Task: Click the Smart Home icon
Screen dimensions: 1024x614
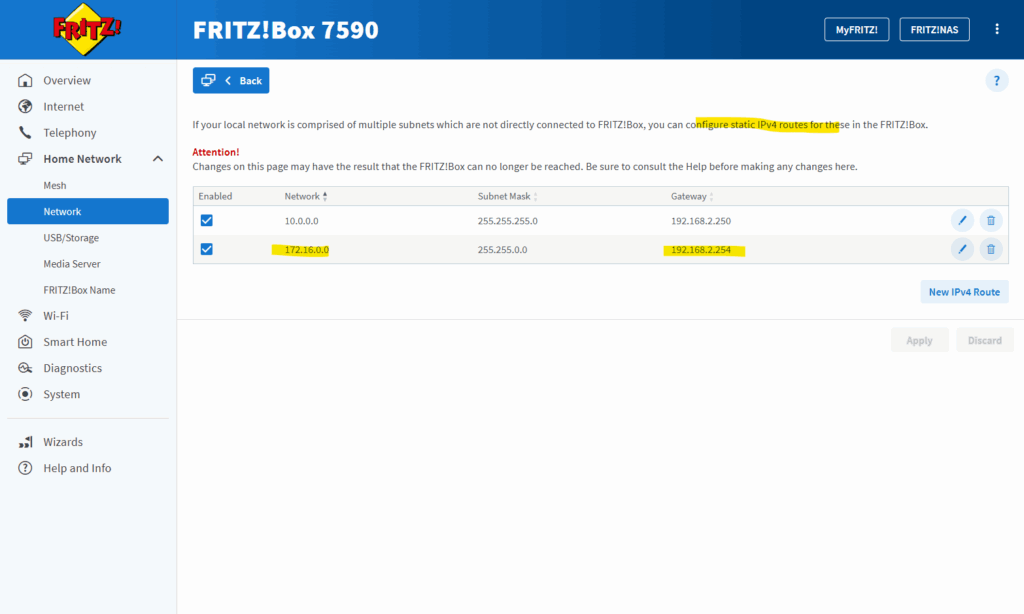Action: (x=25, y=342)
